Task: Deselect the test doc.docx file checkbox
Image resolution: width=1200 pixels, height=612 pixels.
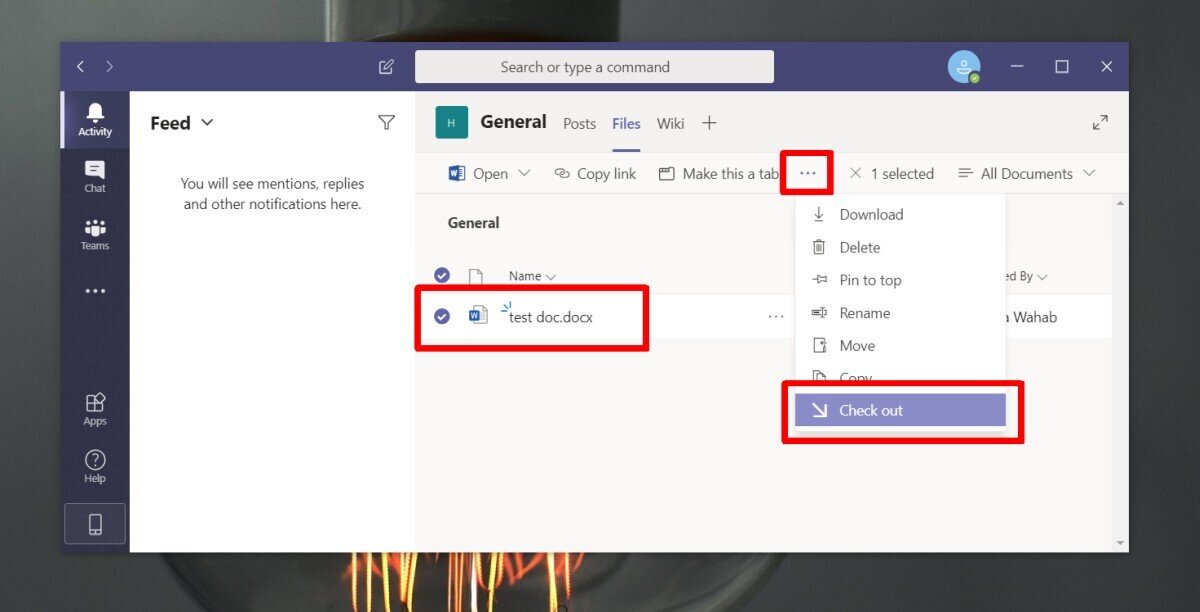Action: click(442, 316)
